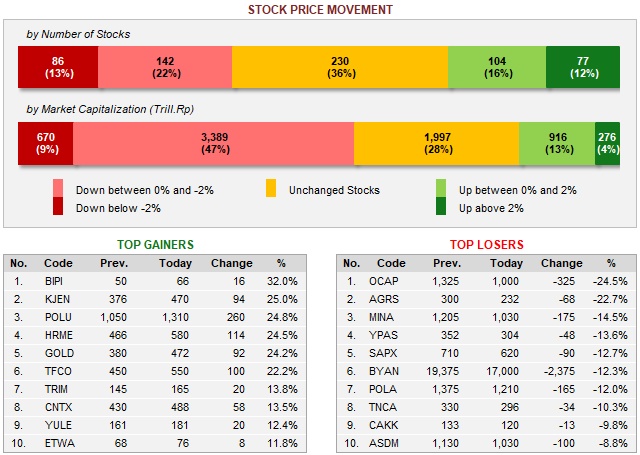Open the BIPI stock code in Top Gainers

coord(54,282)
